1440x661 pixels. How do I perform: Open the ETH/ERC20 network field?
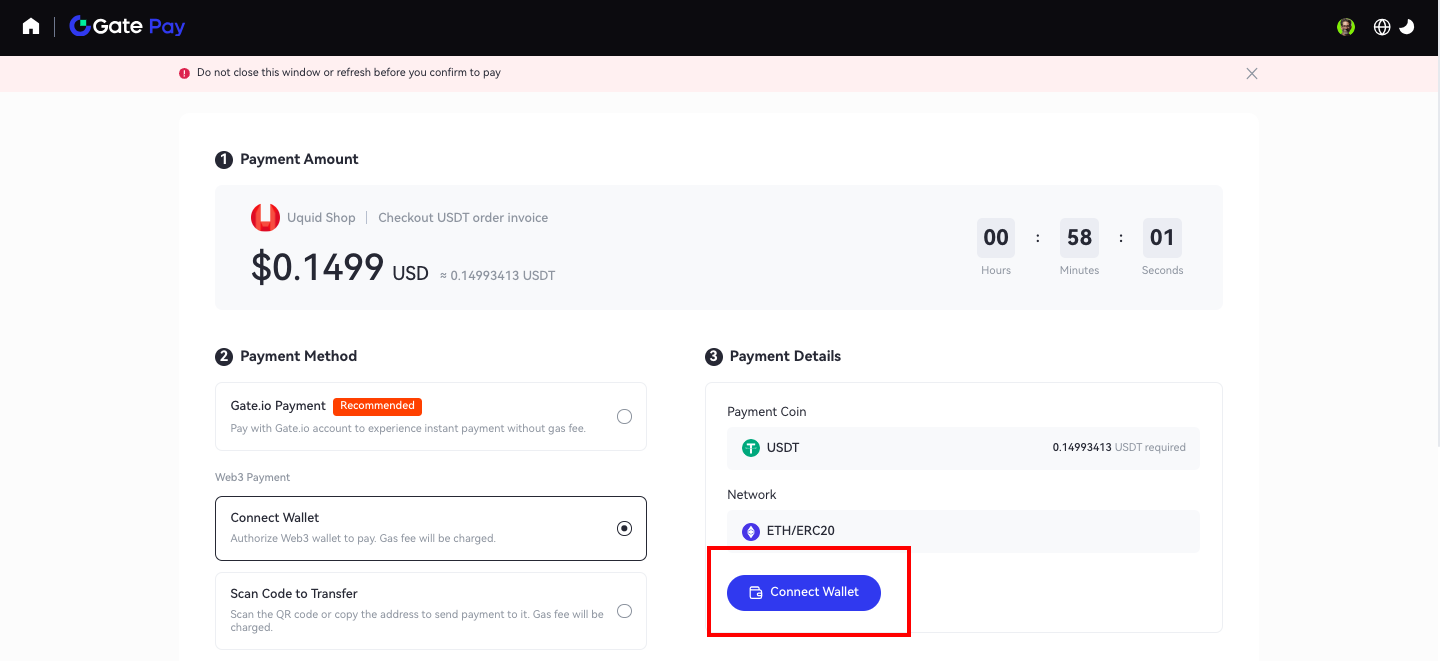point(963,531)
